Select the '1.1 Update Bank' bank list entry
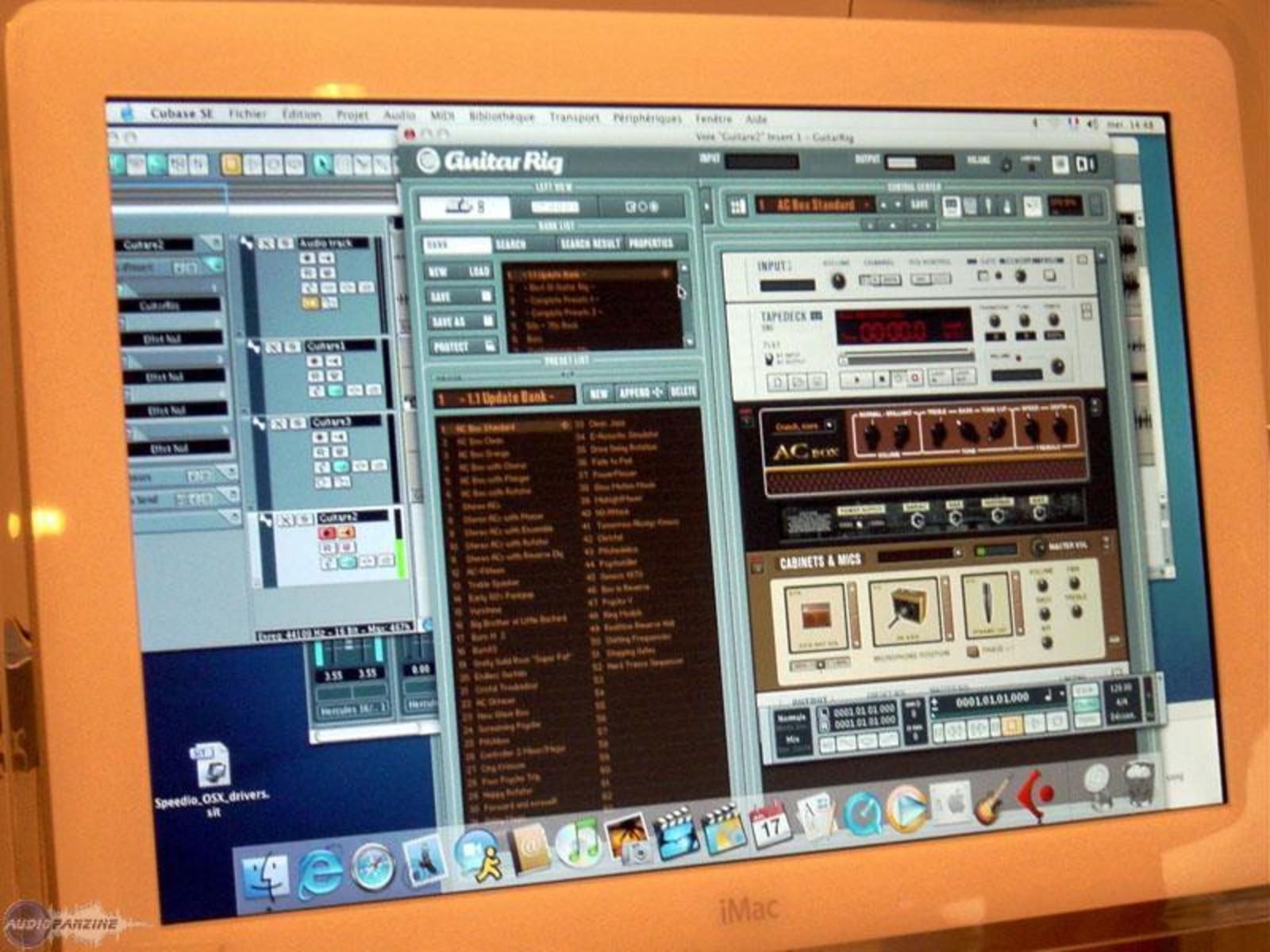Viewport: 1270px width, 952px height. click(x=591, y=274)
